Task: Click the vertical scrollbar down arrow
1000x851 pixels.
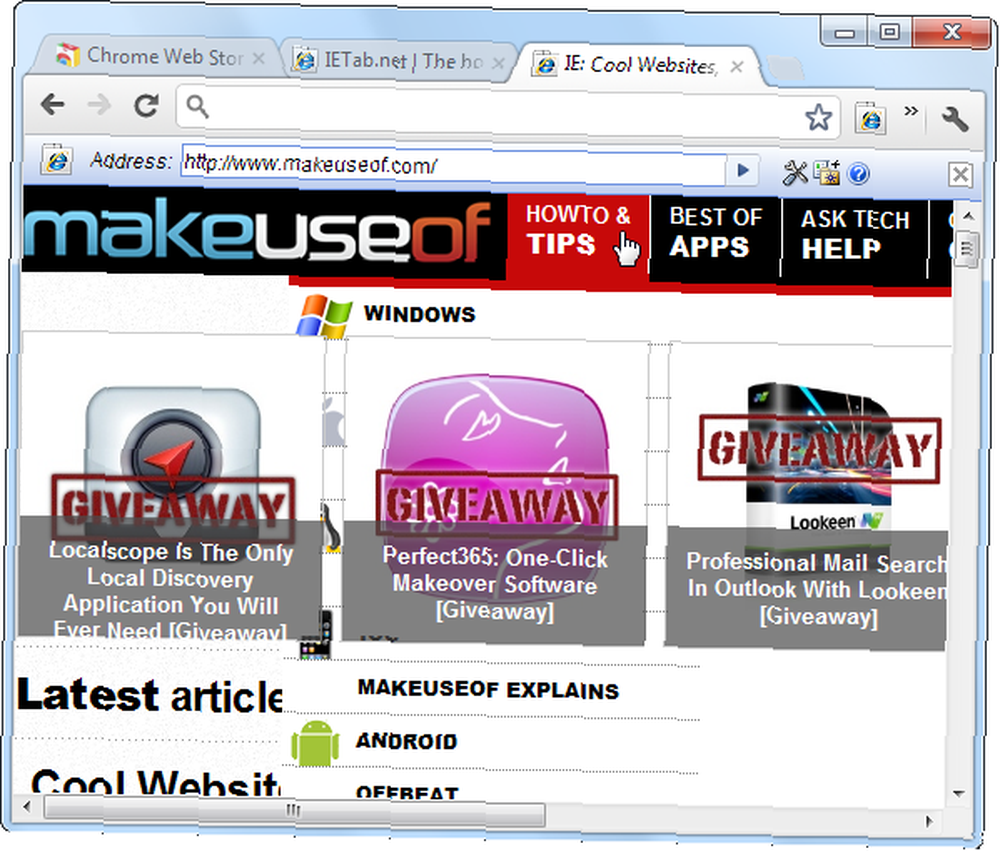Action: [959, 794]
